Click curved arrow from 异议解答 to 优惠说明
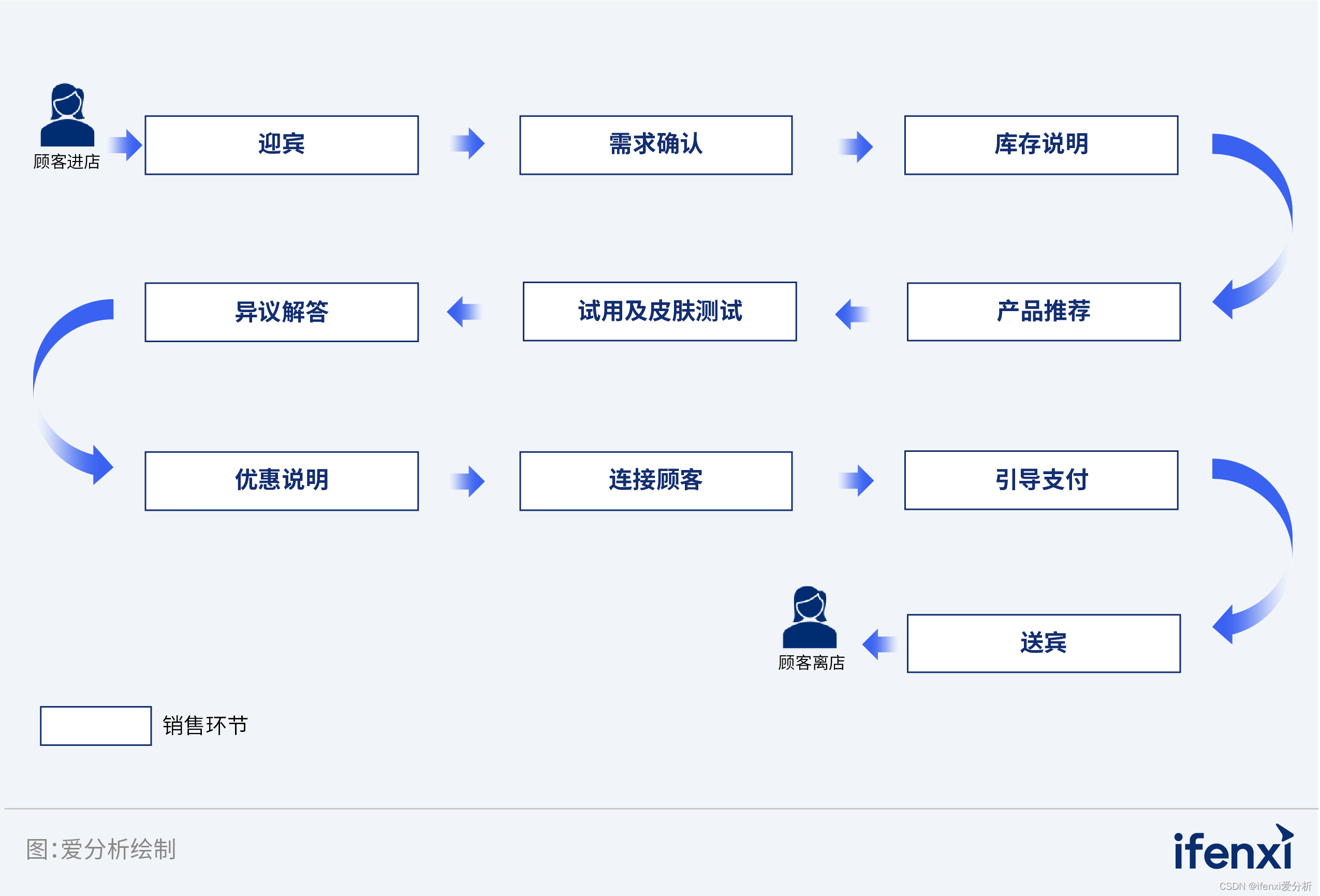Viewport: 1320px width, 896px height. pos(74,391)
